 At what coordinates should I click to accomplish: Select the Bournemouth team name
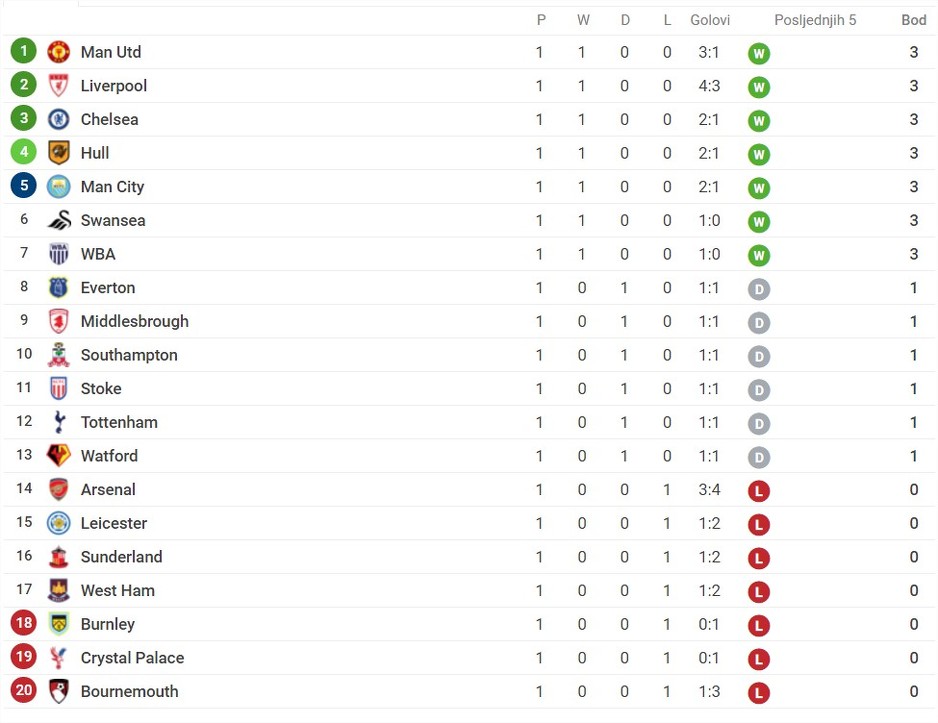[x=129, y=691]
